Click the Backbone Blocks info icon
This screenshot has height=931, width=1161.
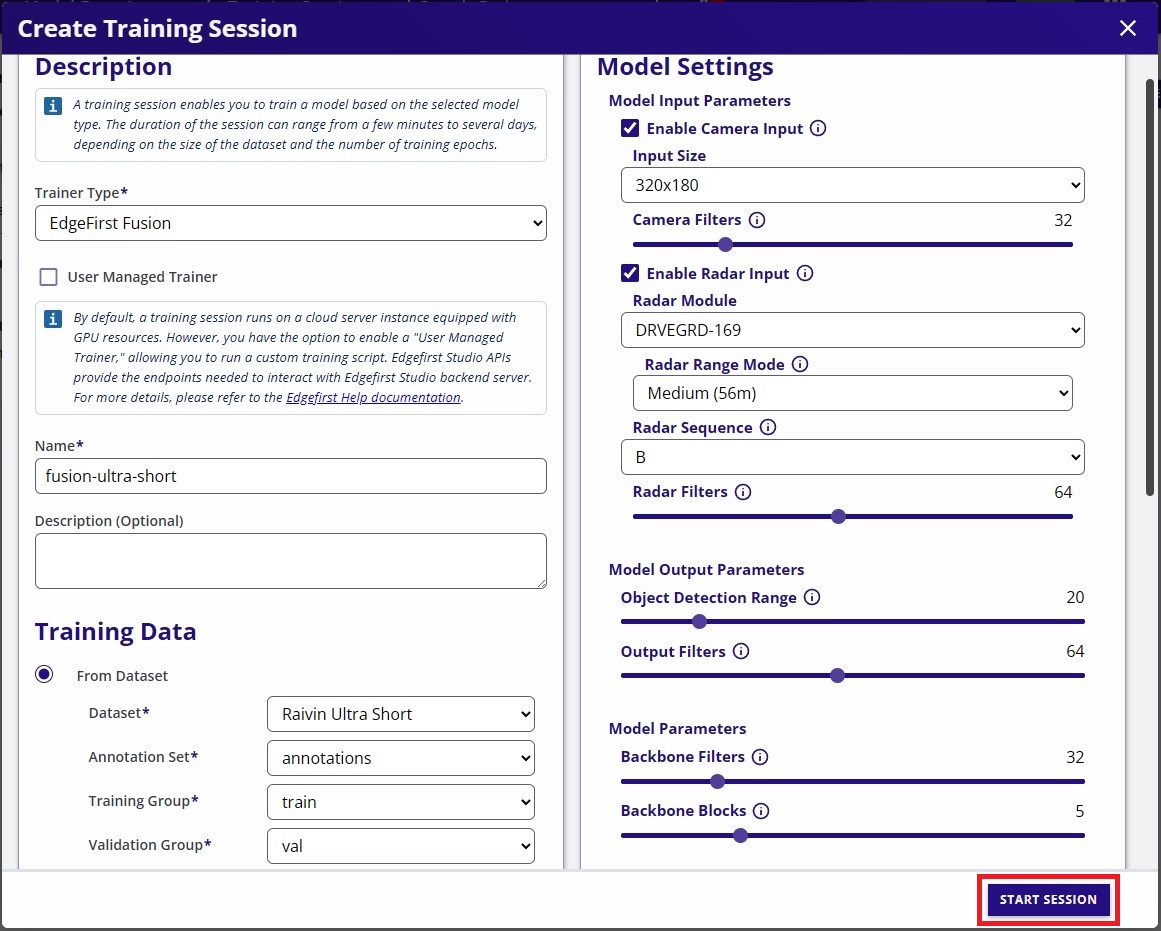761,811
